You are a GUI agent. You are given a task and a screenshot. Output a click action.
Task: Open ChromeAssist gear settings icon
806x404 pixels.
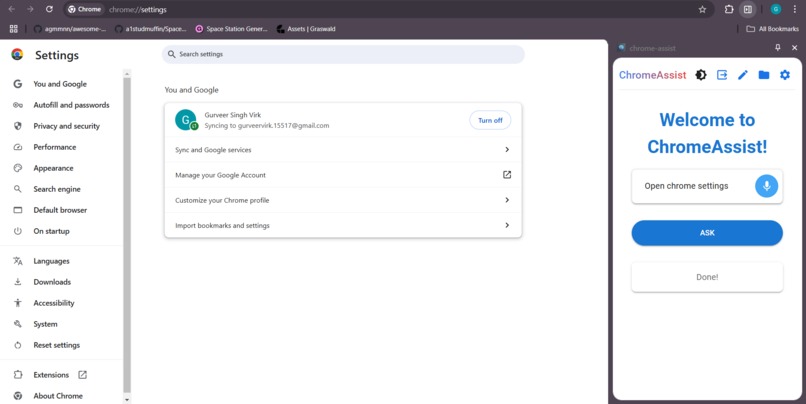pos(784,75)
